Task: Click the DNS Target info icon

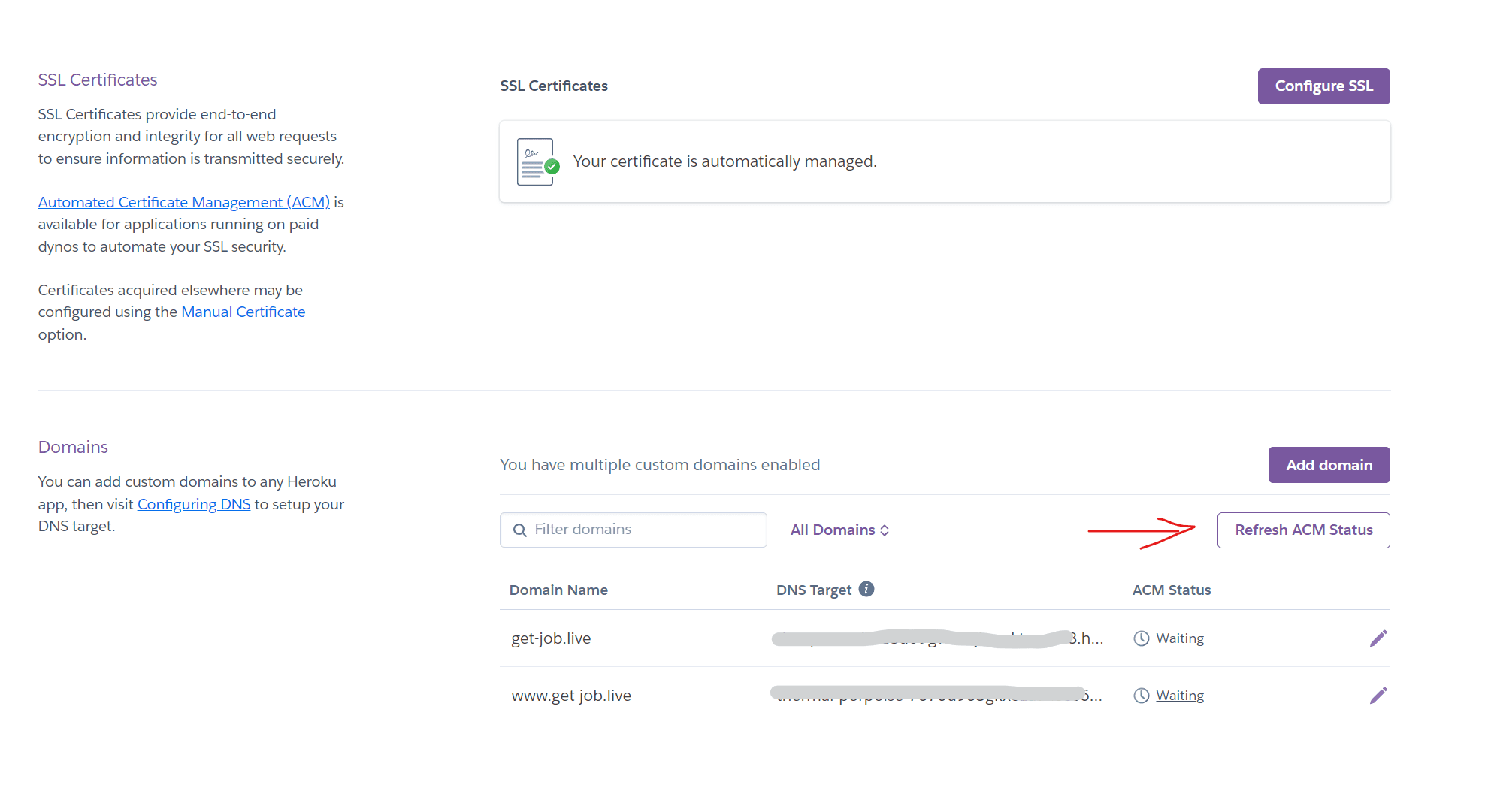Action: tap(866, 589)
